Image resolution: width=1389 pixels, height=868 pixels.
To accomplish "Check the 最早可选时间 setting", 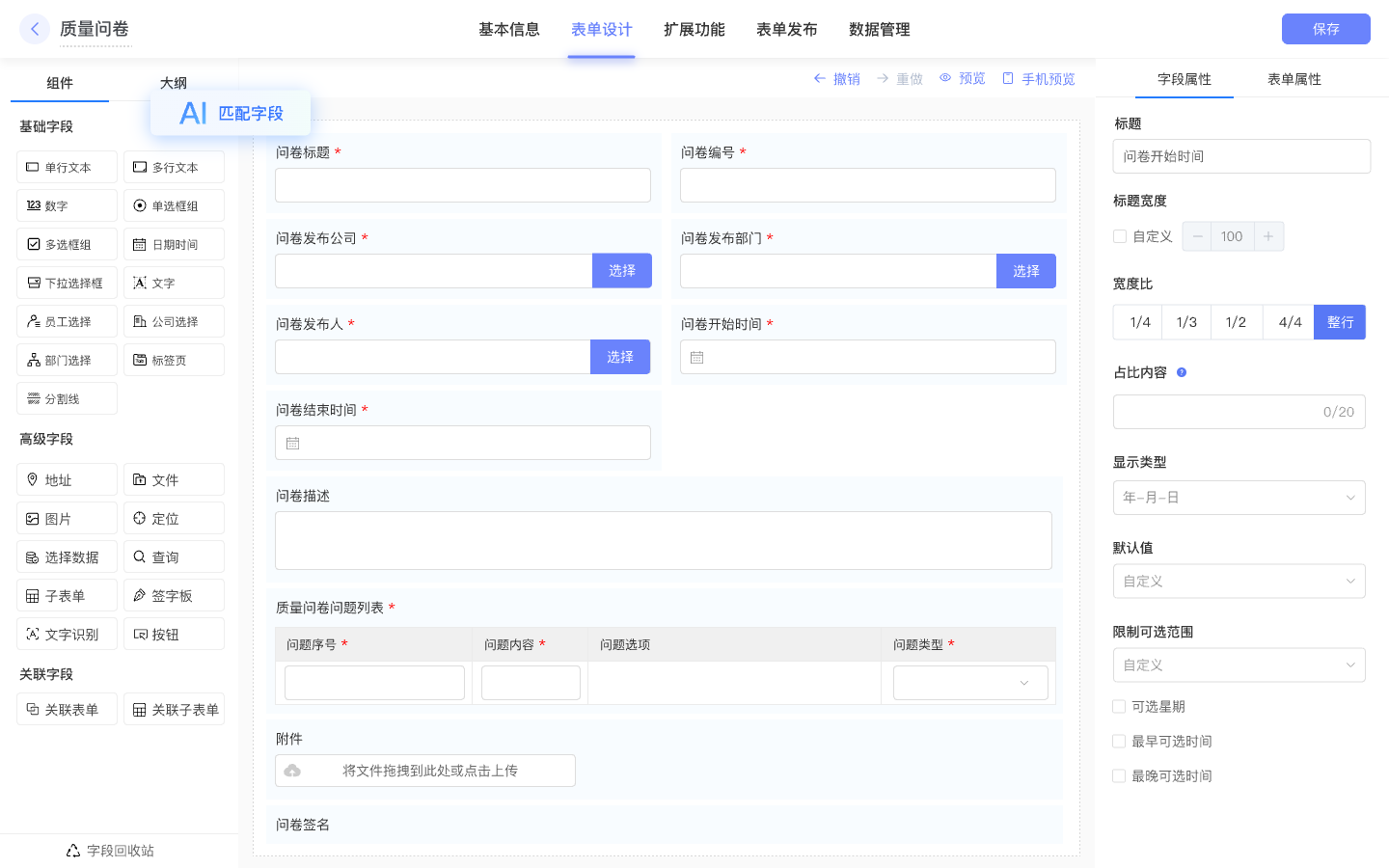I will tap(1119, 741).
